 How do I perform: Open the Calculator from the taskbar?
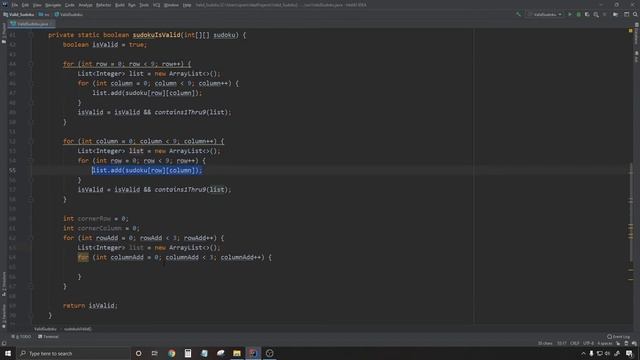click(188, 353)
